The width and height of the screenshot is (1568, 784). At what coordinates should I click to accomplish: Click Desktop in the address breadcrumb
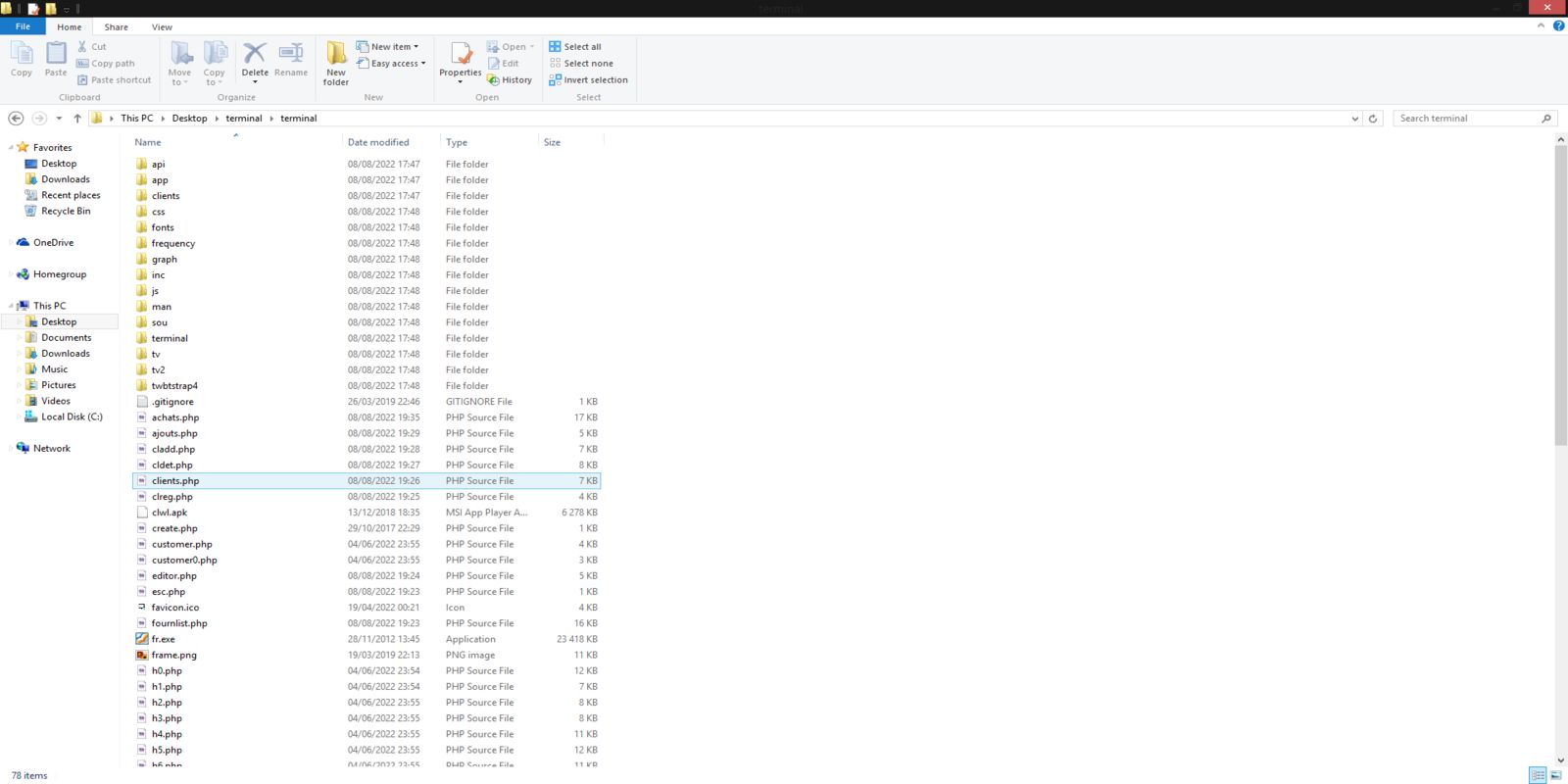(x=189, y=119)
